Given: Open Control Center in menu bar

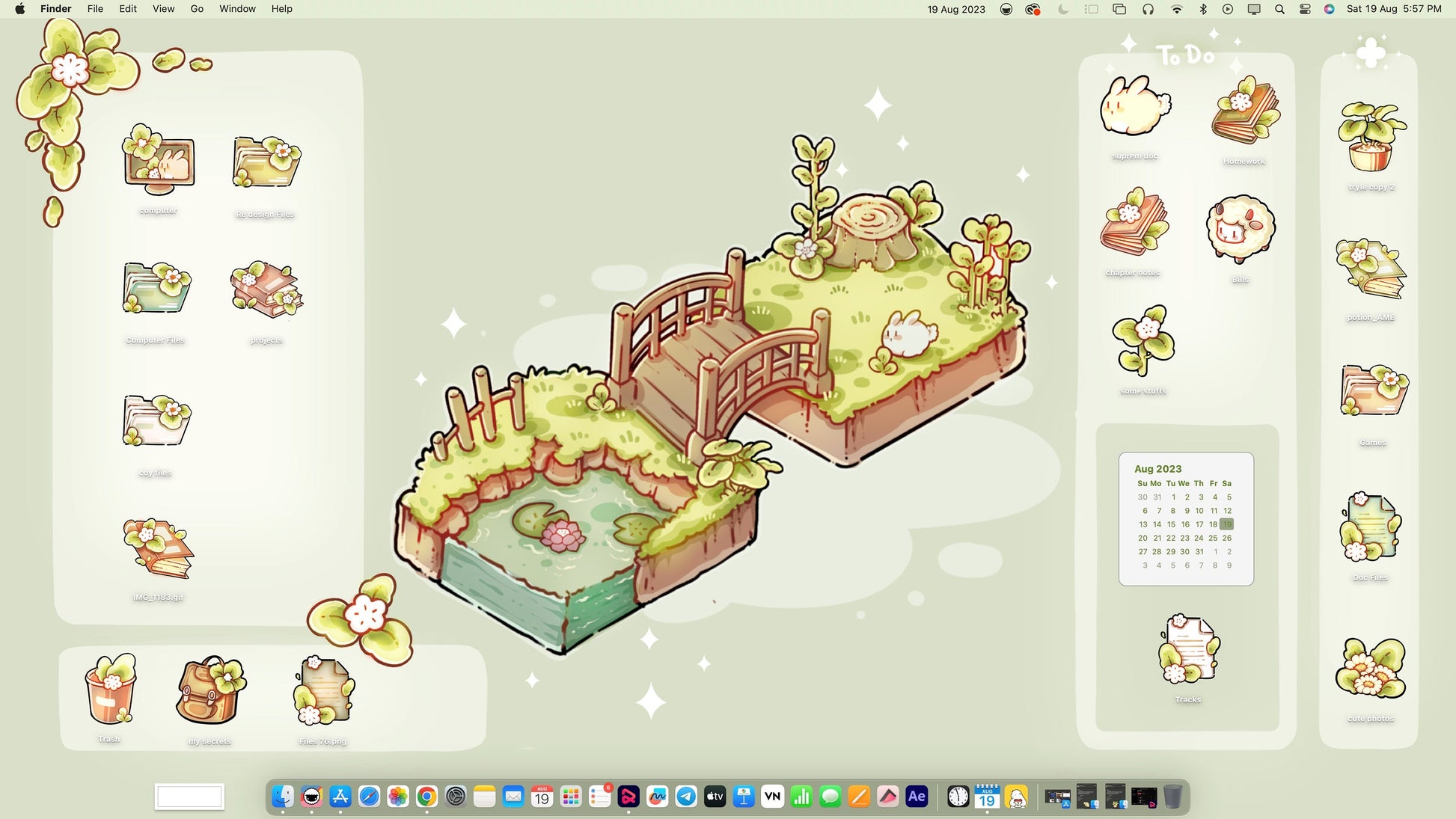Looking at the screenshot, I should click(1305, 9).
